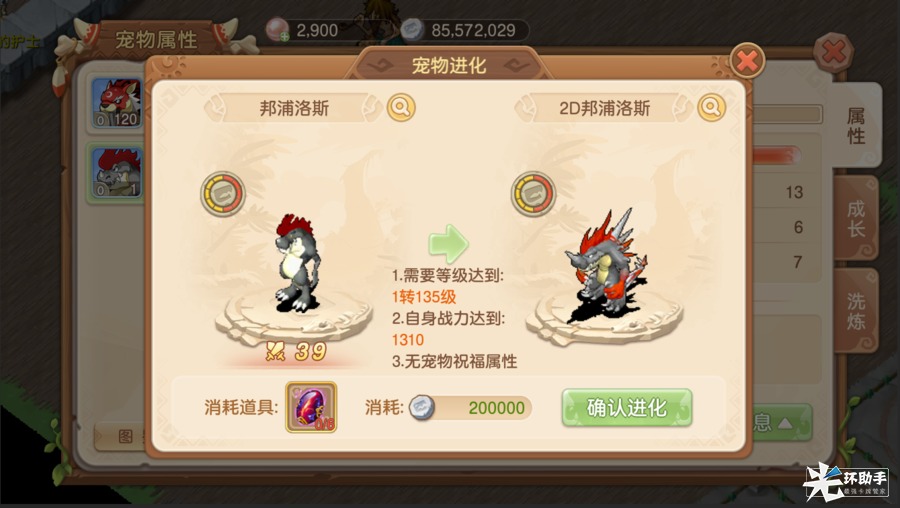Switch to 属性 tab
The image size is (900, 508).
click(856, 125)
